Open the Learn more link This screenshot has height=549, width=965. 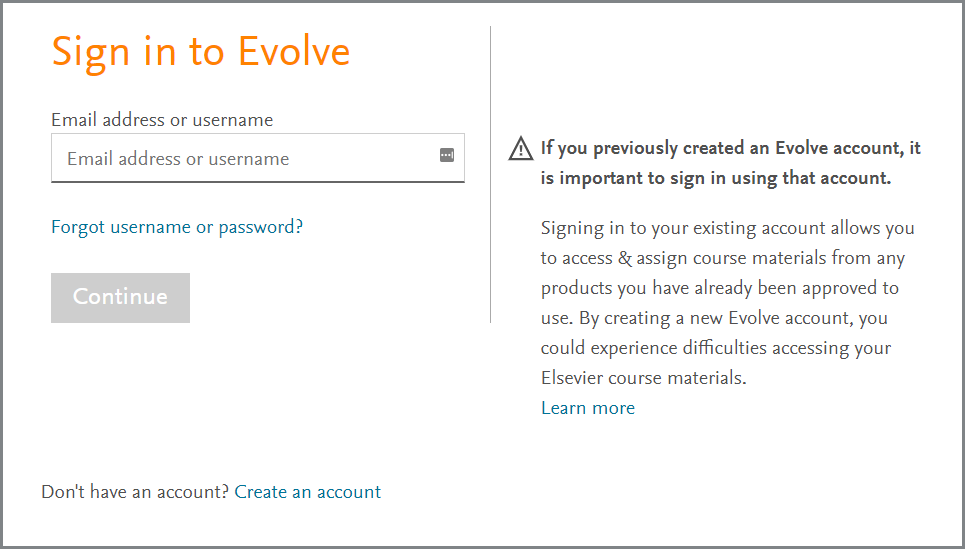coord(588,408)
